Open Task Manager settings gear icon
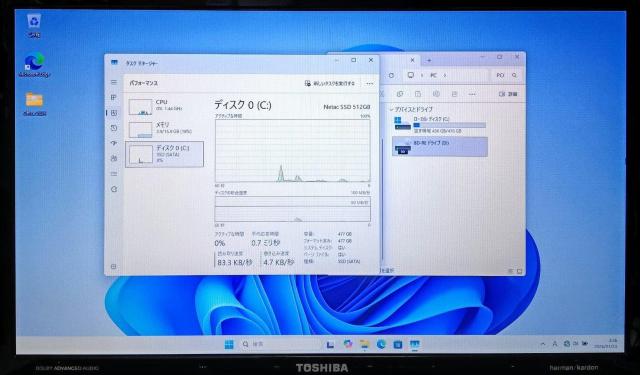The image size is (640, 375). [x=114, y=266]
